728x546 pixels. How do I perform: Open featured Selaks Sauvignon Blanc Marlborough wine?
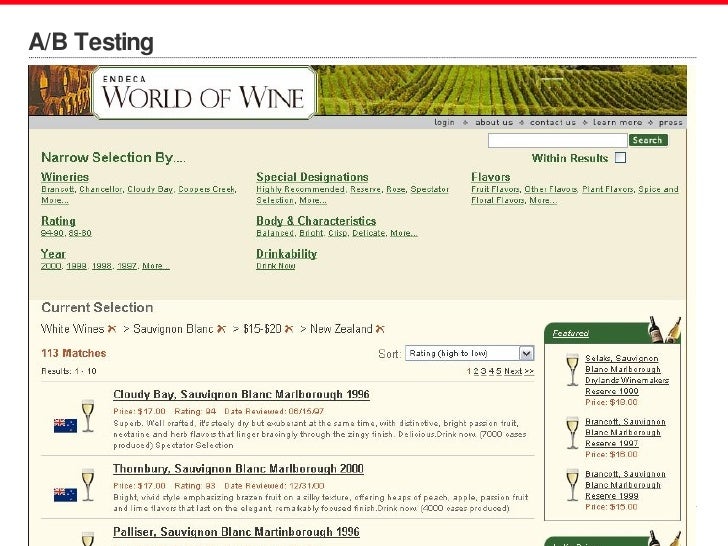627,375
